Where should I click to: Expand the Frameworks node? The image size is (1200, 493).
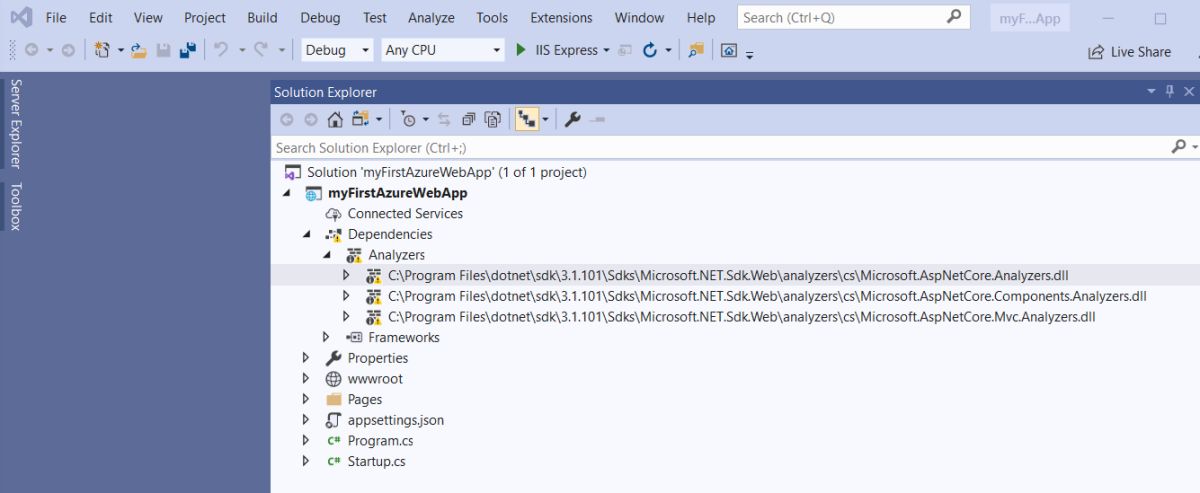pos(326,338)
